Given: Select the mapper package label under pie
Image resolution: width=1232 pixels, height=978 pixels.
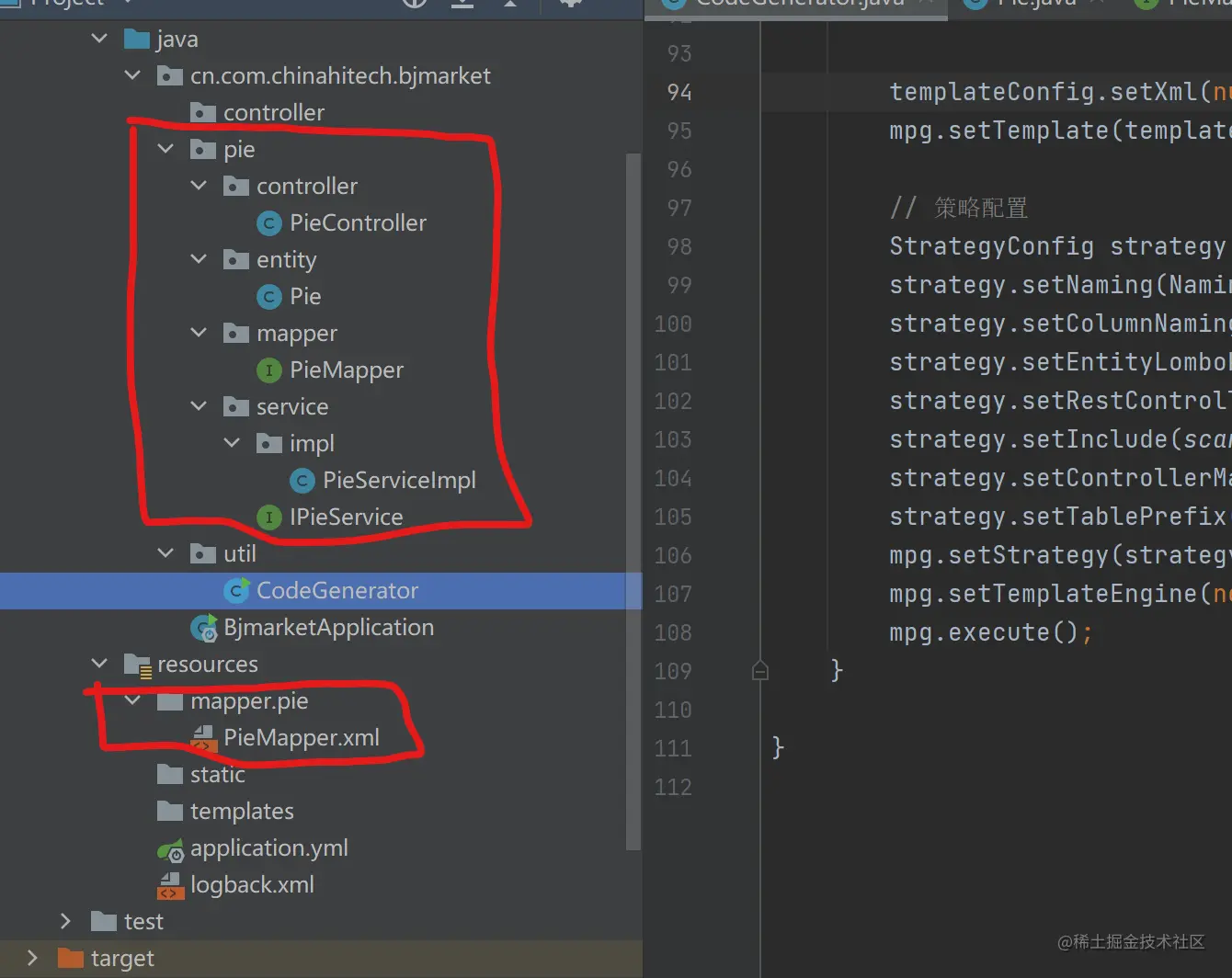Looking at the screenshot, I should pyautogui.click(x=297, y=334).
